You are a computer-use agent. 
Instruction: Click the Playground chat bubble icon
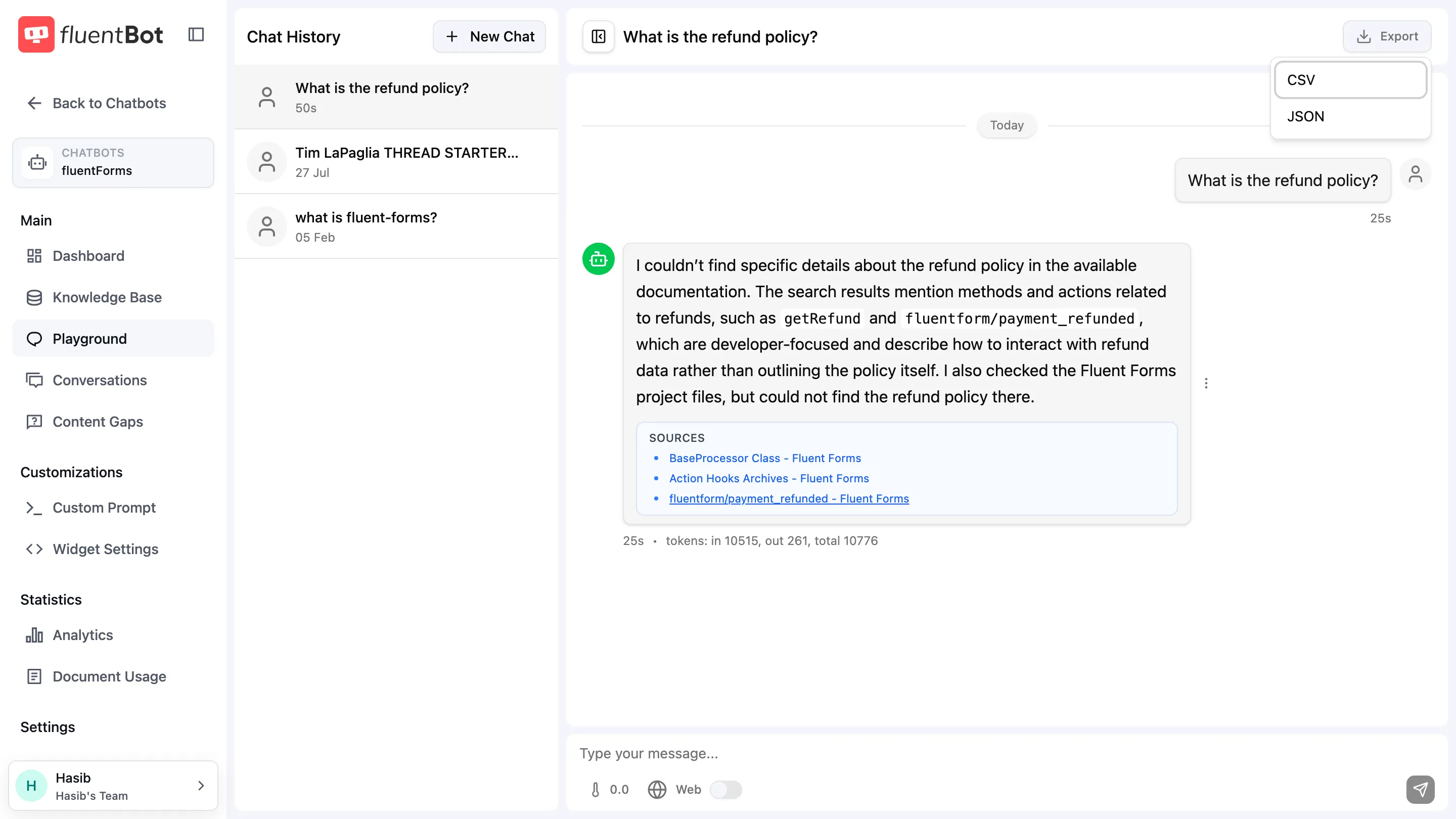pos(34,339)
